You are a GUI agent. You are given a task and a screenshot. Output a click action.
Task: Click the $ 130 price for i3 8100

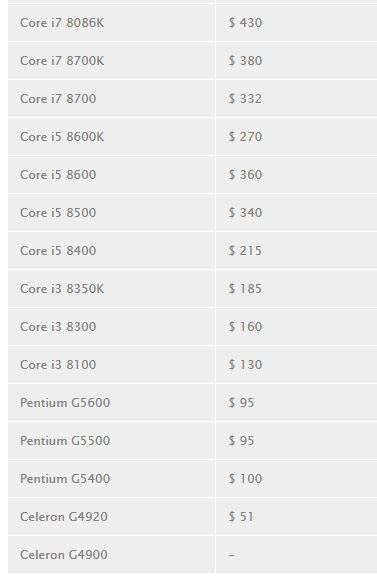245,364
